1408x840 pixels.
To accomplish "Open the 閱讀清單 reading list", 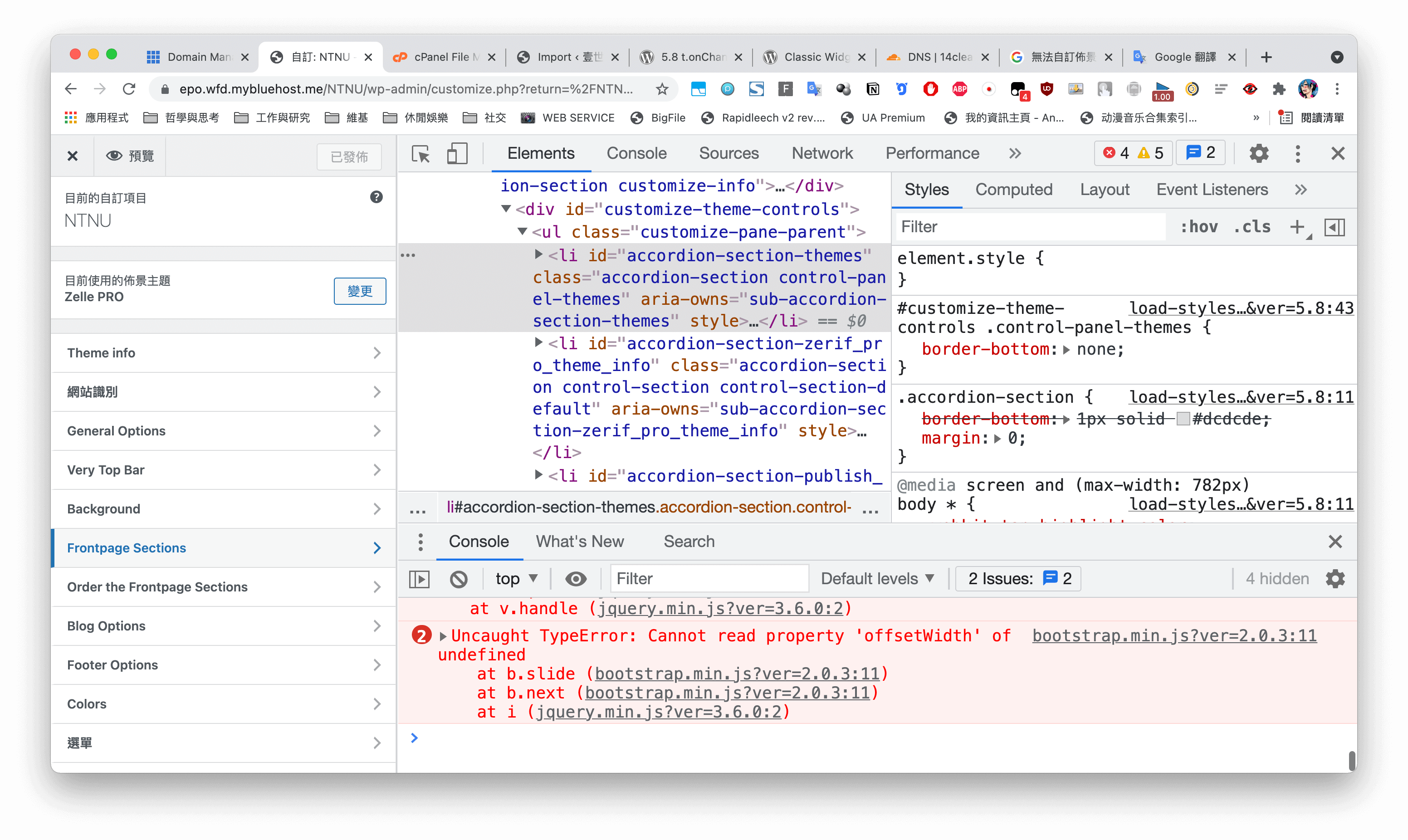I will tap(1312, 118).
